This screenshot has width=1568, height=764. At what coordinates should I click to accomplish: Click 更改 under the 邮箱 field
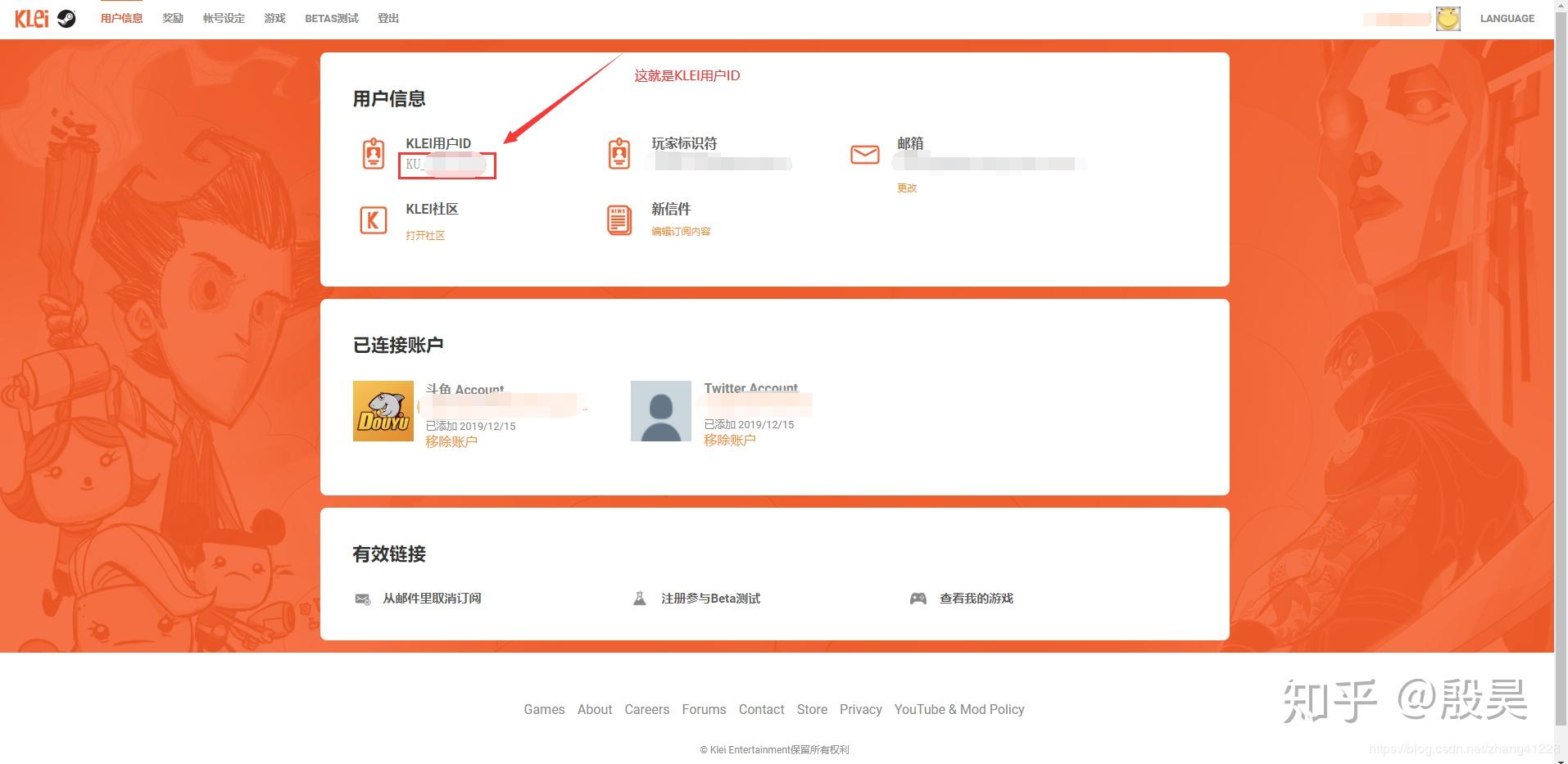(x=907, y=188)
